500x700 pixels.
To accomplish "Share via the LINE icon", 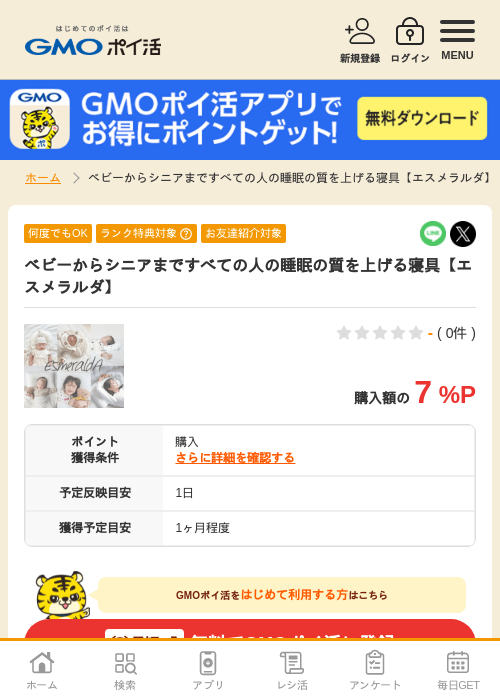I will click(433, 233).
